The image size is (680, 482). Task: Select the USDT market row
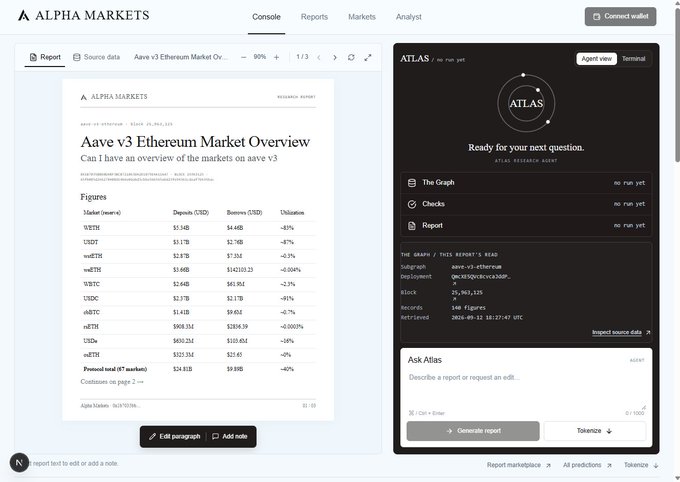tap(198, 242)
